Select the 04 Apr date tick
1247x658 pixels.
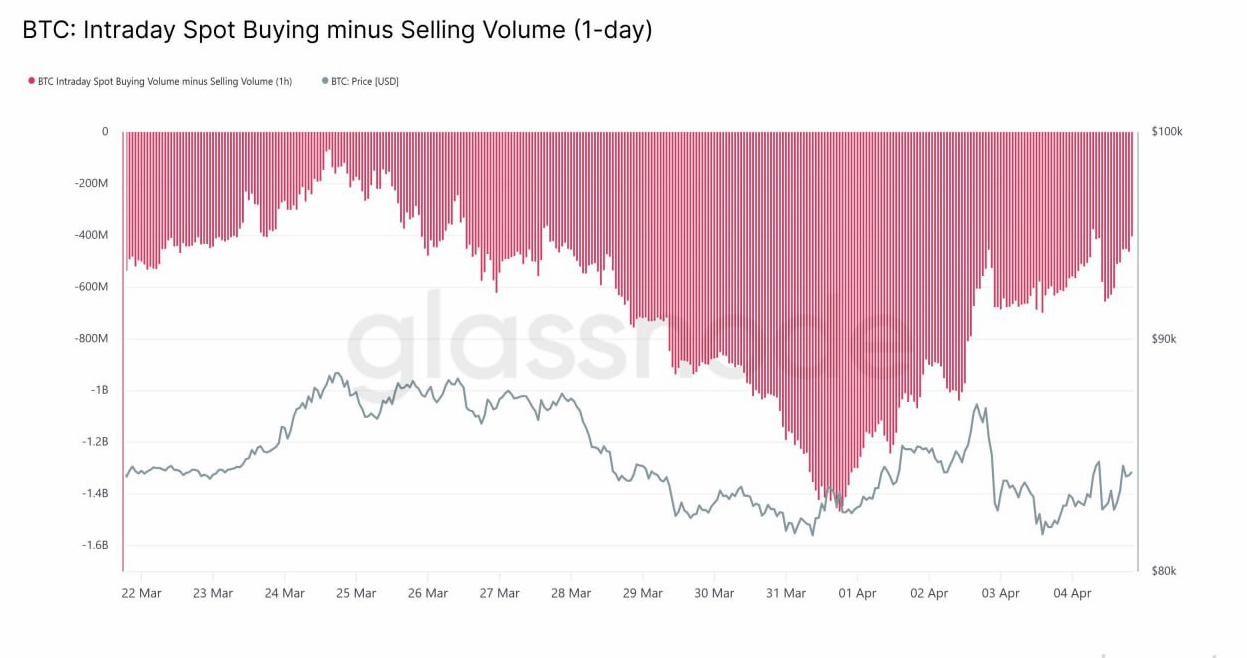click(x=1073, y=593)
